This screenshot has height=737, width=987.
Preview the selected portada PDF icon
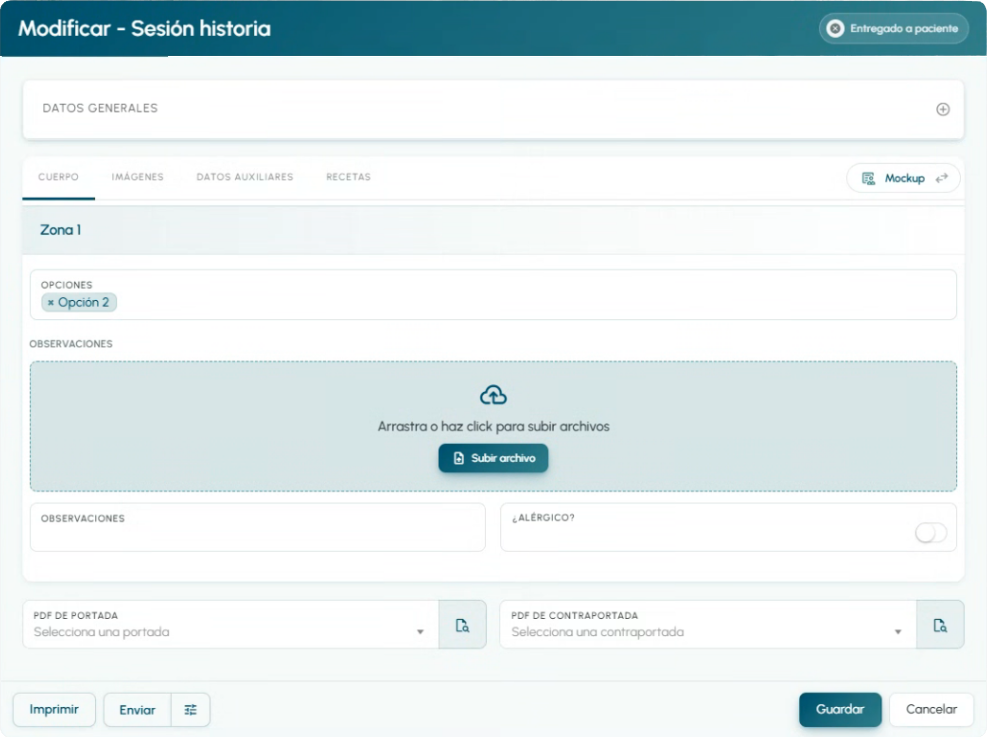pyautogui.click(x=462, y=625)
